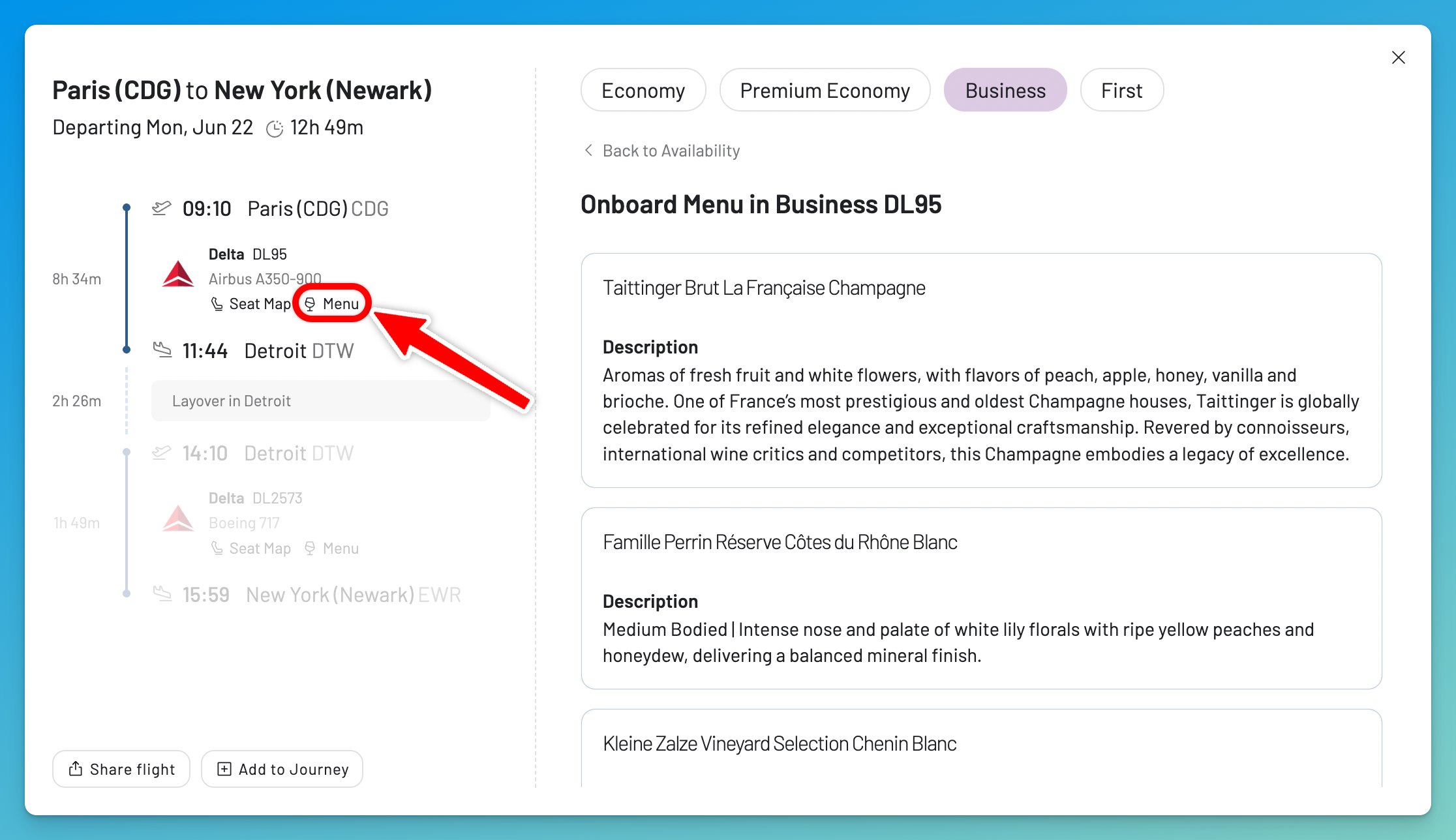The width and height of the screenshot is (1456, 840).
Task: Click the back chevron before Availability
Action: coord(588,151)
